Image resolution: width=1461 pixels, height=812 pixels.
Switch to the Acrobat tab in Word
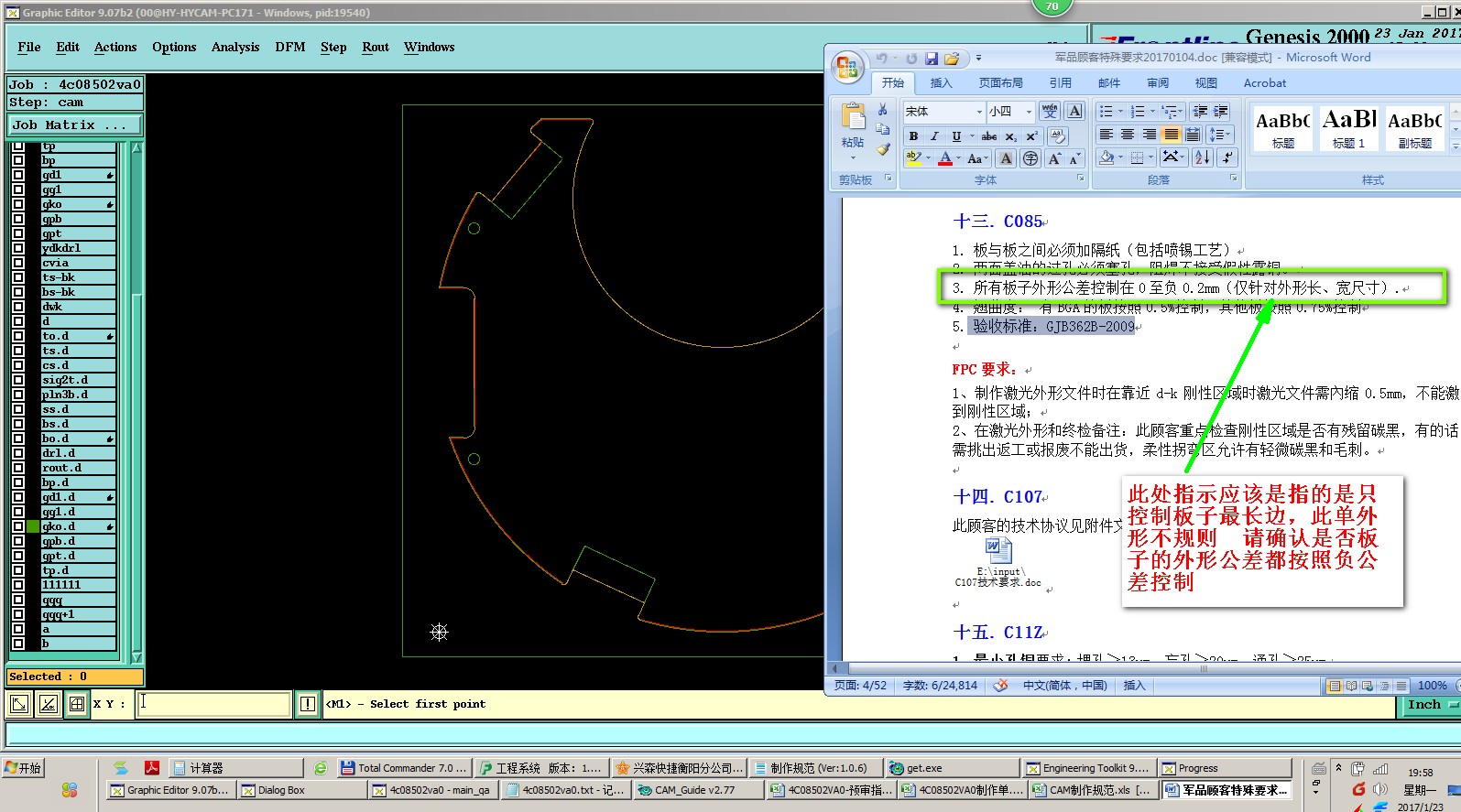[1265, 83]
